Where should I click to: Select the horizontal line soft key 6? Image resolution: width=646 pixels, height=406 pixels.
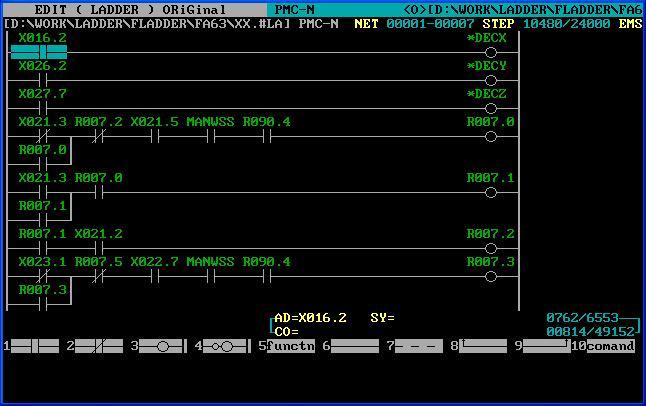click(x=355, y=346)
